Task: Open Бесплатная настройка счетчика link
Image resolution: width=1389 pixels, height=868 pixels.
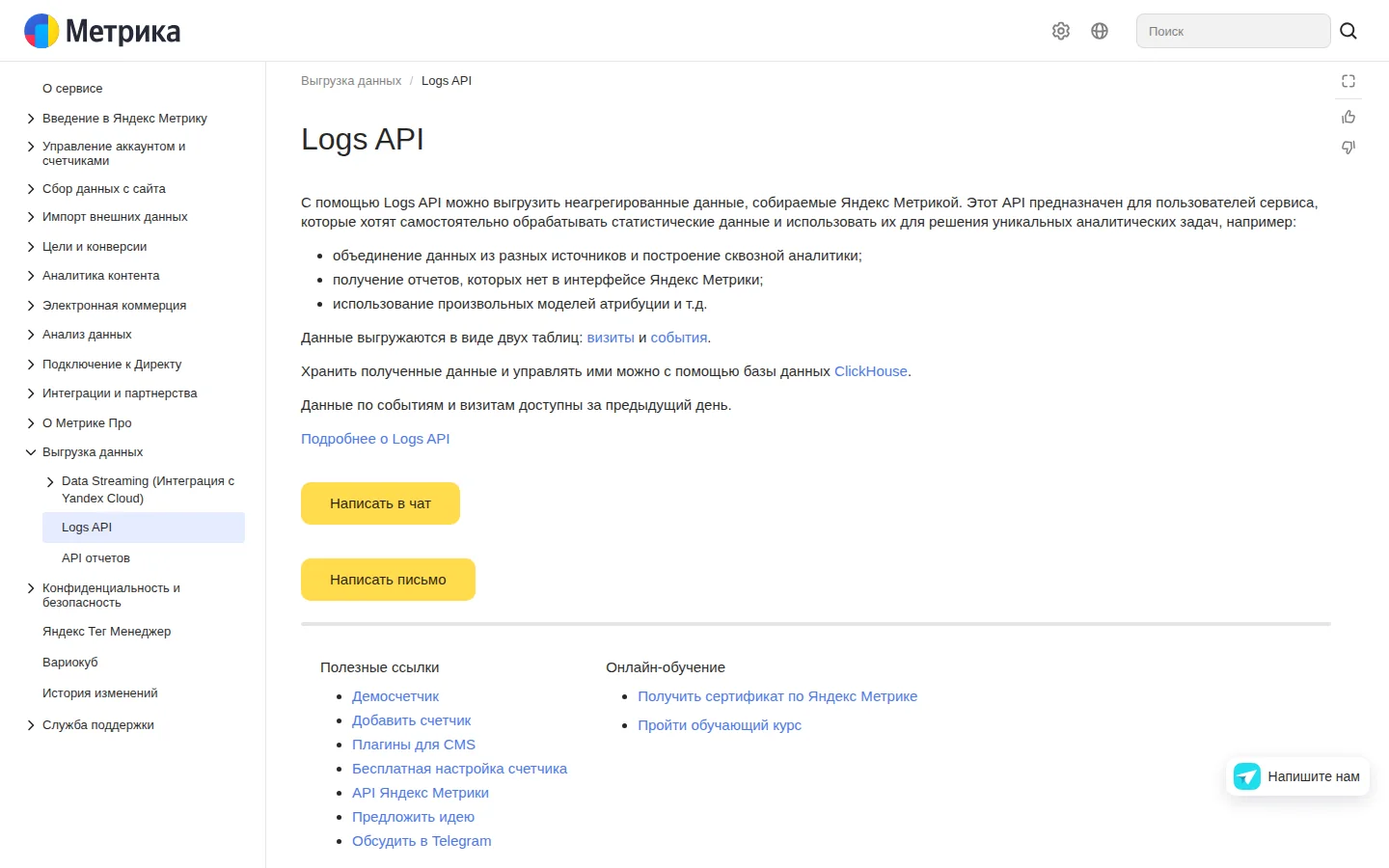Action: (x=459, y=769)
